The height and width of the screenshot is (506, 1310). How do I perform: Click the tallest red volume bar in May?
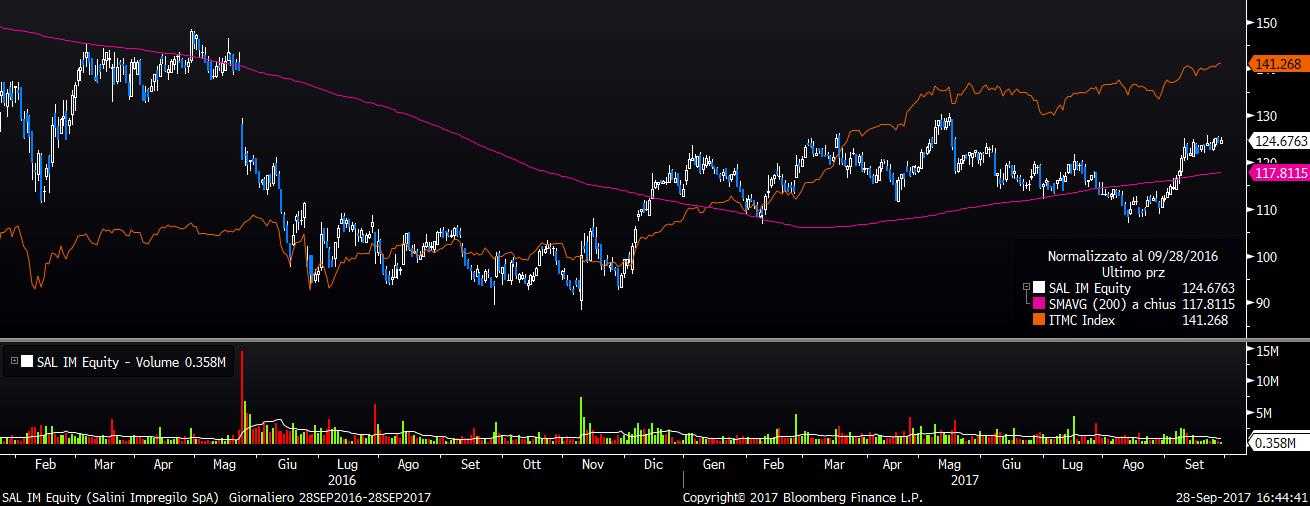click(x=242, y=396)
